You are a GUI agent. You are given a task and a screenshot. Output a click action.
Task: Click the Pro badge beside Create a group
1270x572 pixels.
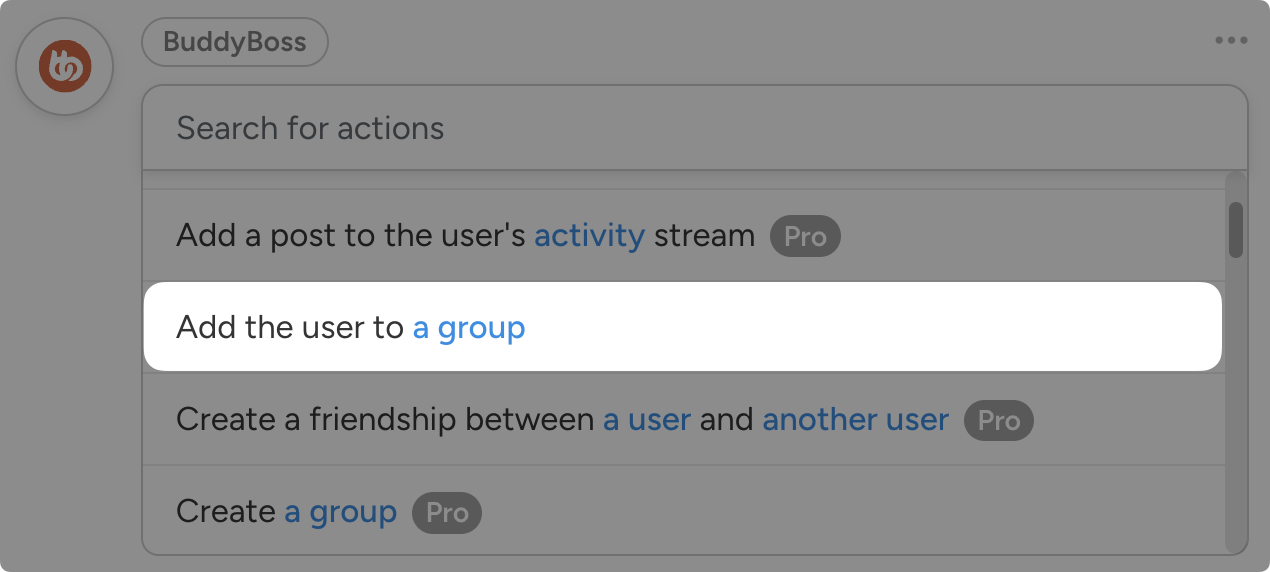point(447,513)
